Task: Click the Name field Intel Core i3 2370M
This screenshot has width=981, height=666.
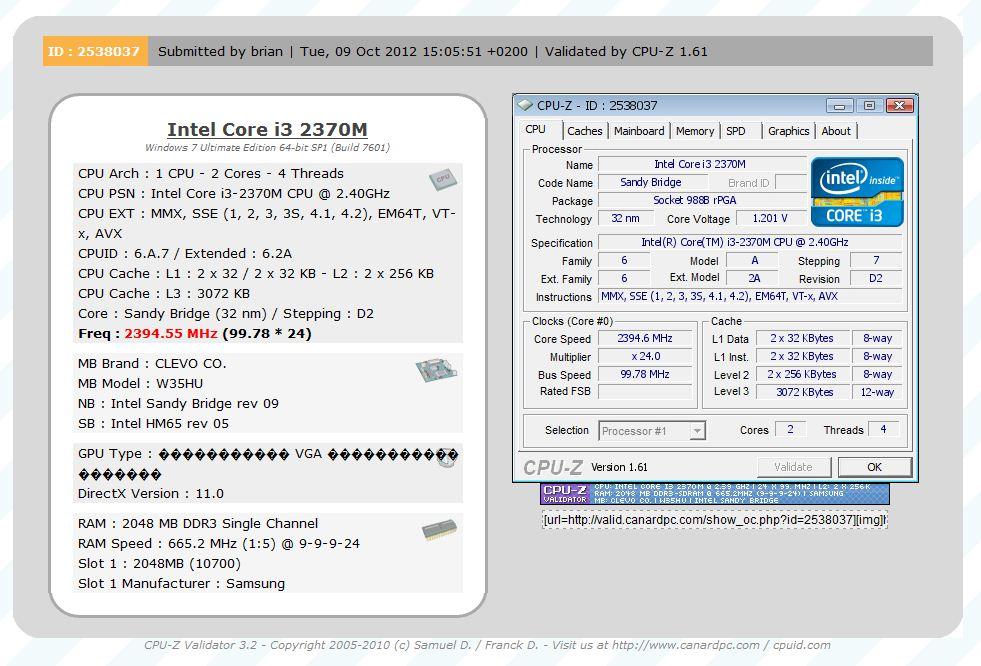Action: 701,164
